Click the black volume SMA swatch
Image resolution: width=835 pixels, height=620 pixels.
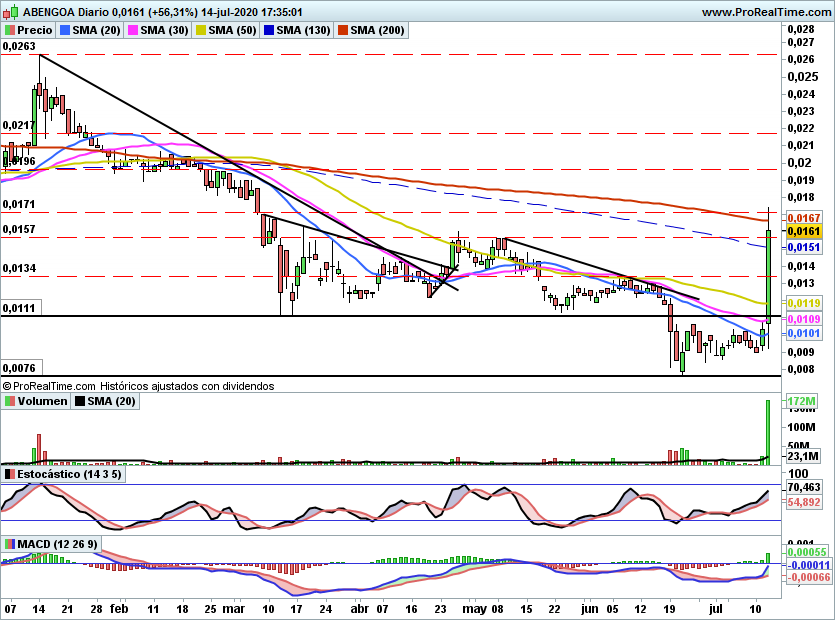pyautogui.click(x=80, y=401)
